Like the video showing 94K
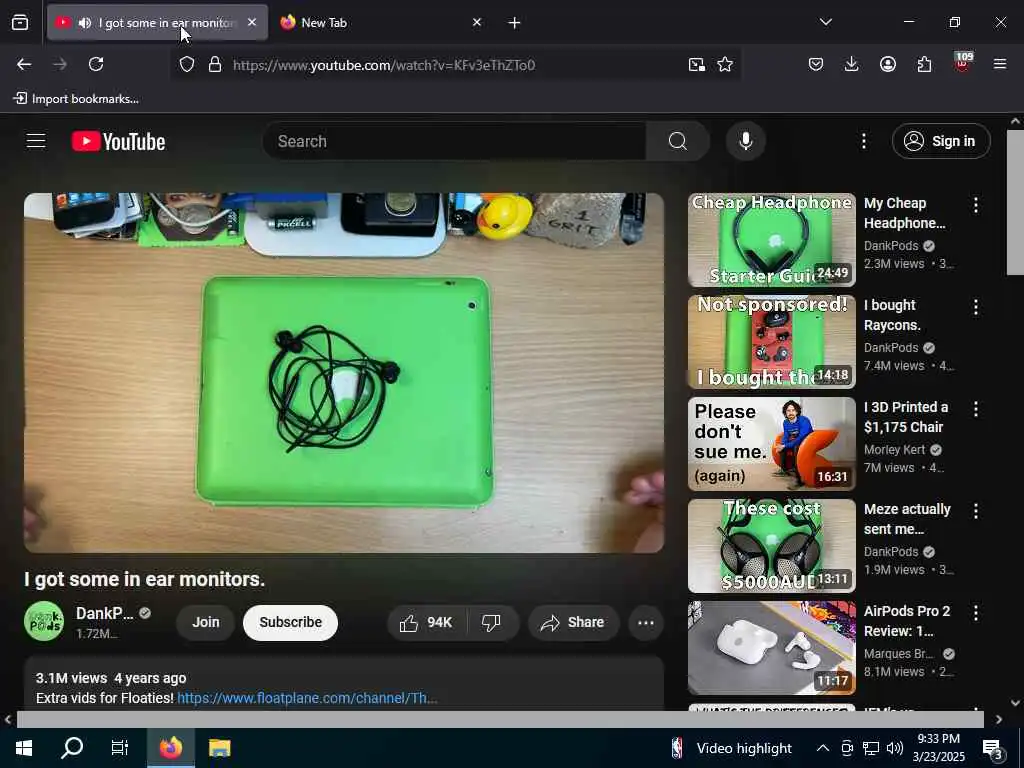 click(x=427, y=623)
